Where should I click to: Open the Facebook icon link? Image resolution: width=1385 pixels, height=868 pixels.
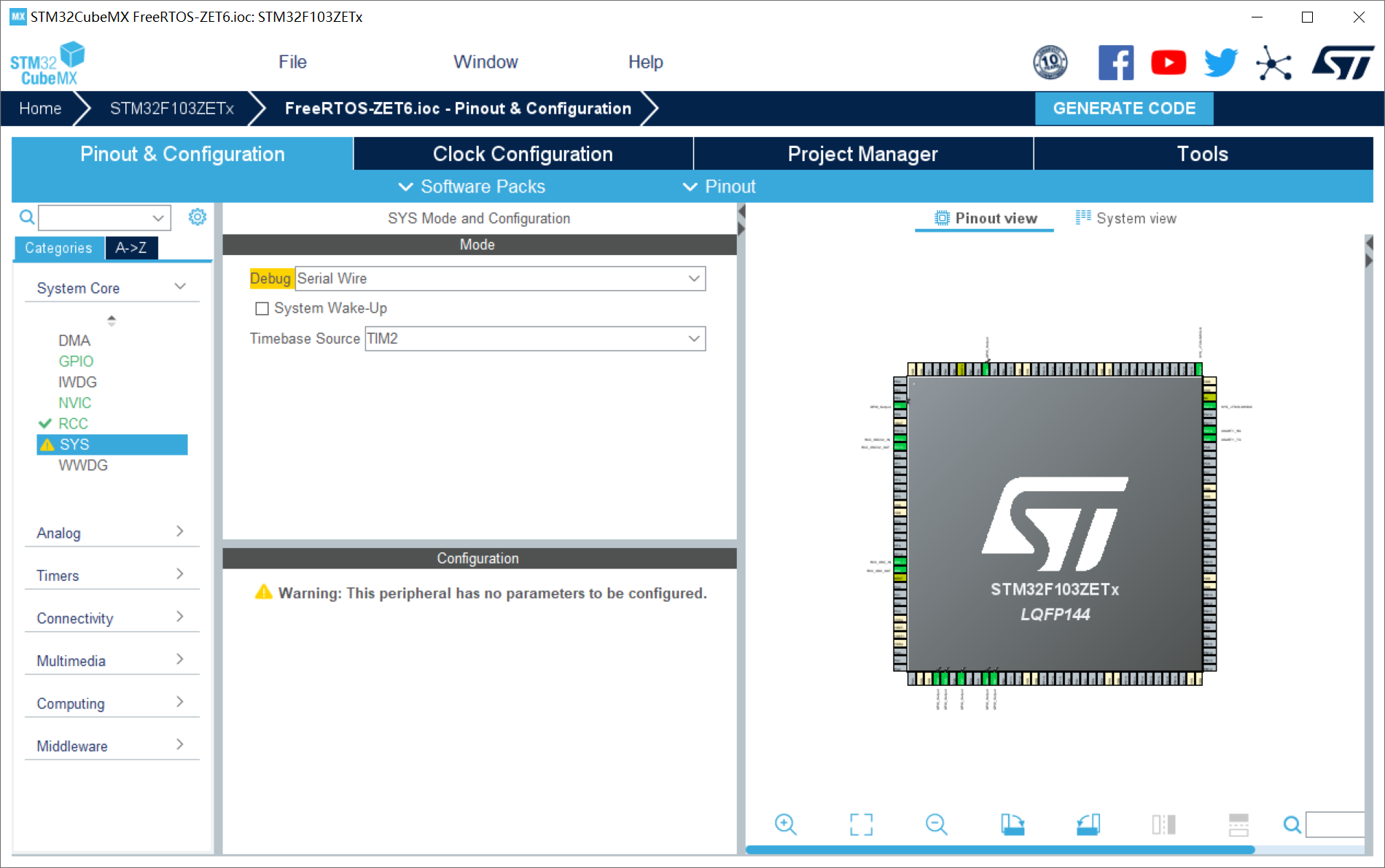click(1115, 63)
